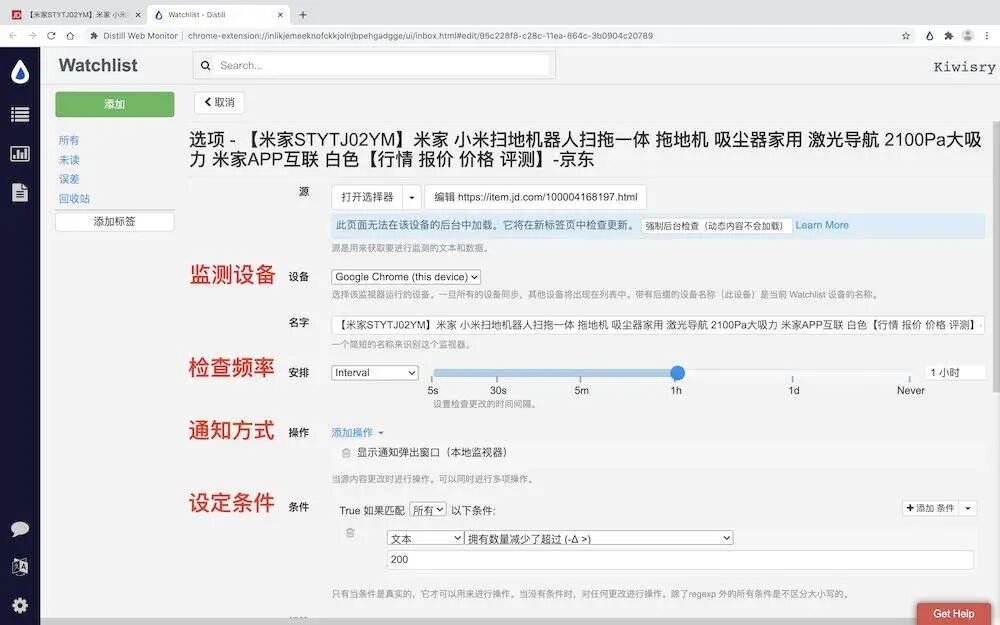1000x625 pixels.
Task: Open the arrow beside 添加条件
Action: click(968, 508)
